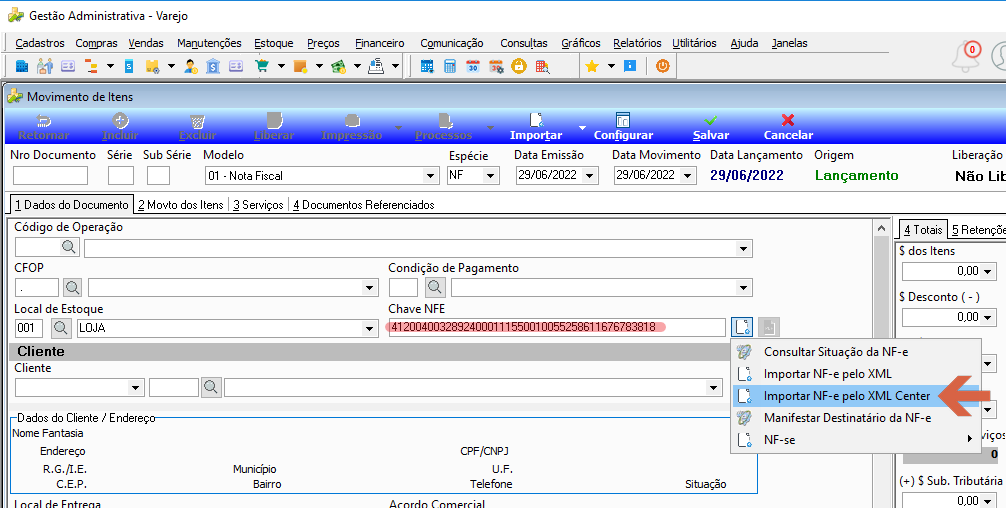Open the yellow box with gear icon
Image resolution: width=1006 pixels, height=508 pixels.
click(152, 66)
